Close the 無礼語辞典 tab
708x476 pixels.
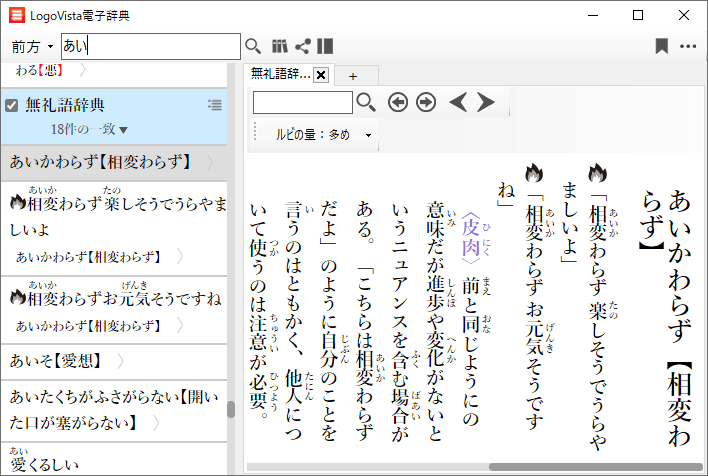click(321, 75)
